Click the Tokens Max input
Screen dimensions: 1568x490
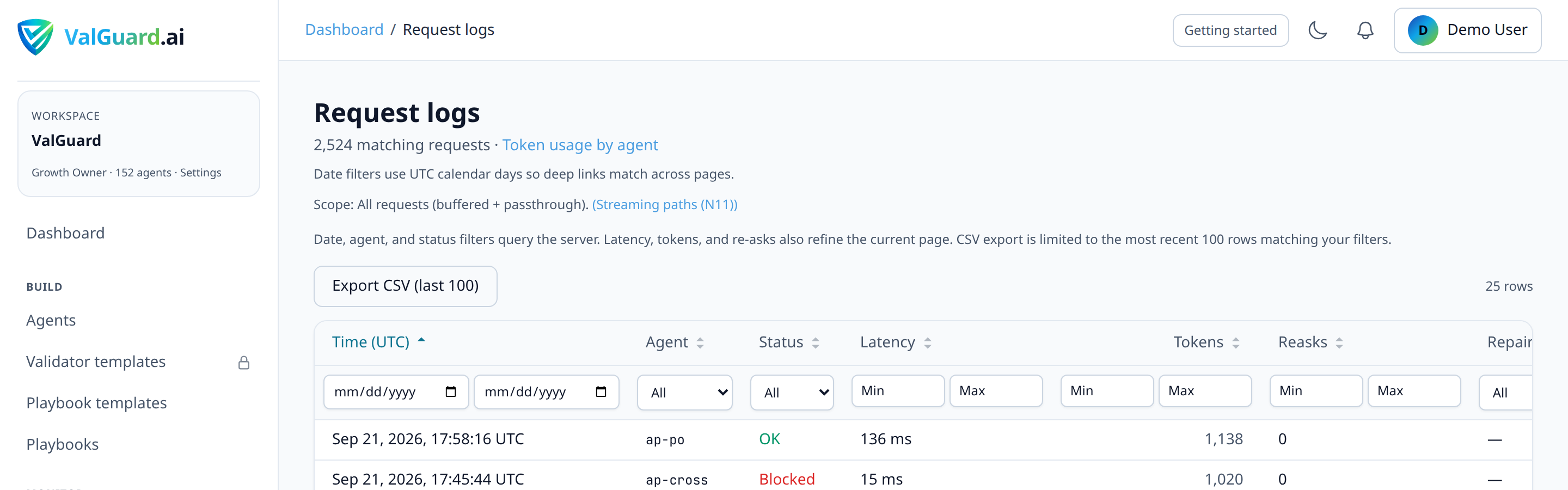[1205, 391]
